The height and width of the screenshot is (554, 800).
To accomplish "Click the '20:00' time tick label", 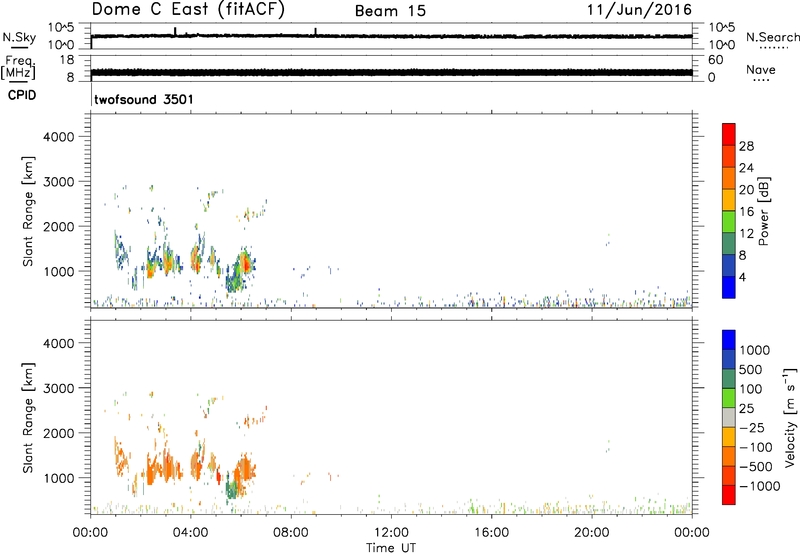I will [592, 533].
